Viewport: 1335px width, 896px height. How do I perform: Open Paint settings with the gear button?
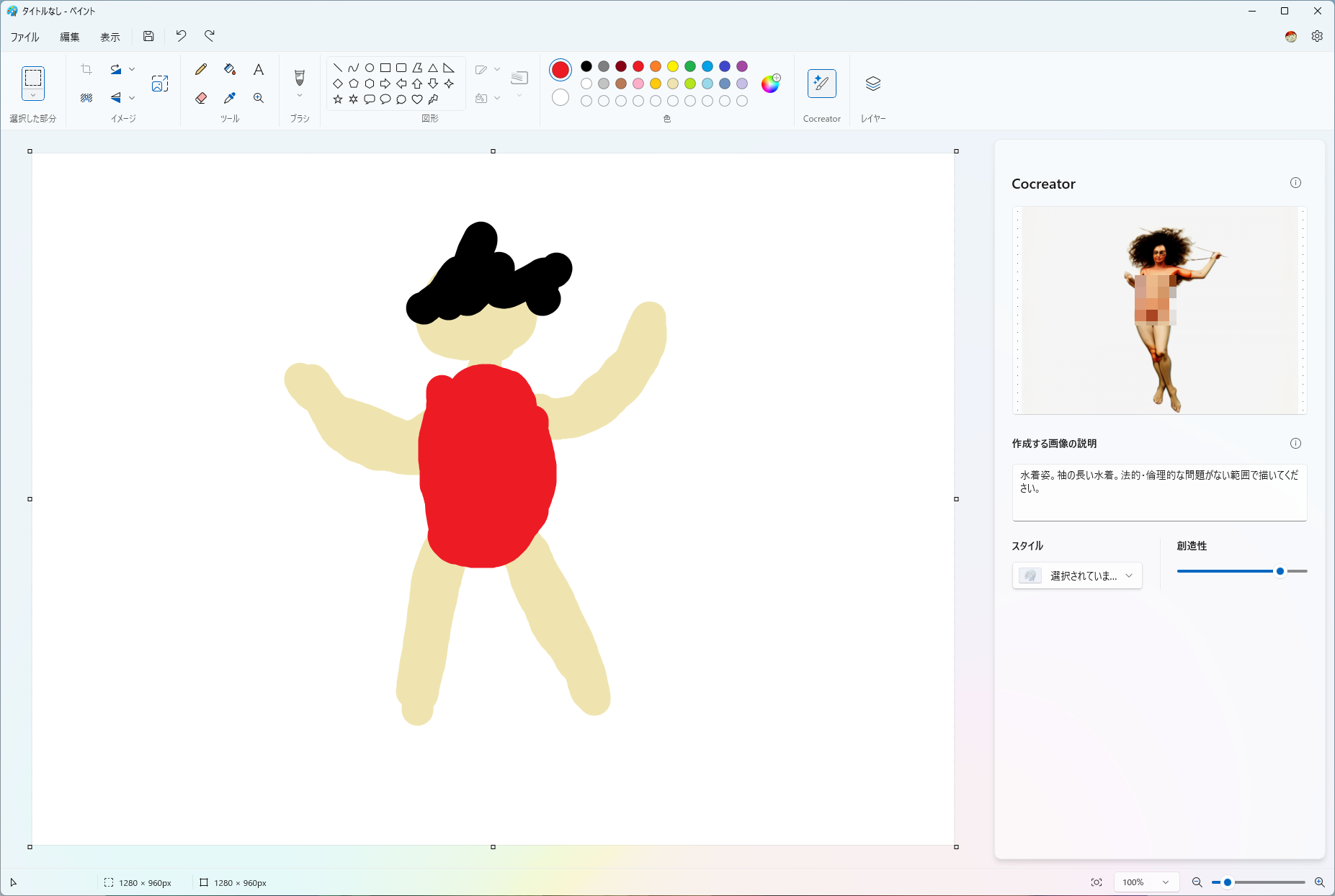click(1318, 36)
